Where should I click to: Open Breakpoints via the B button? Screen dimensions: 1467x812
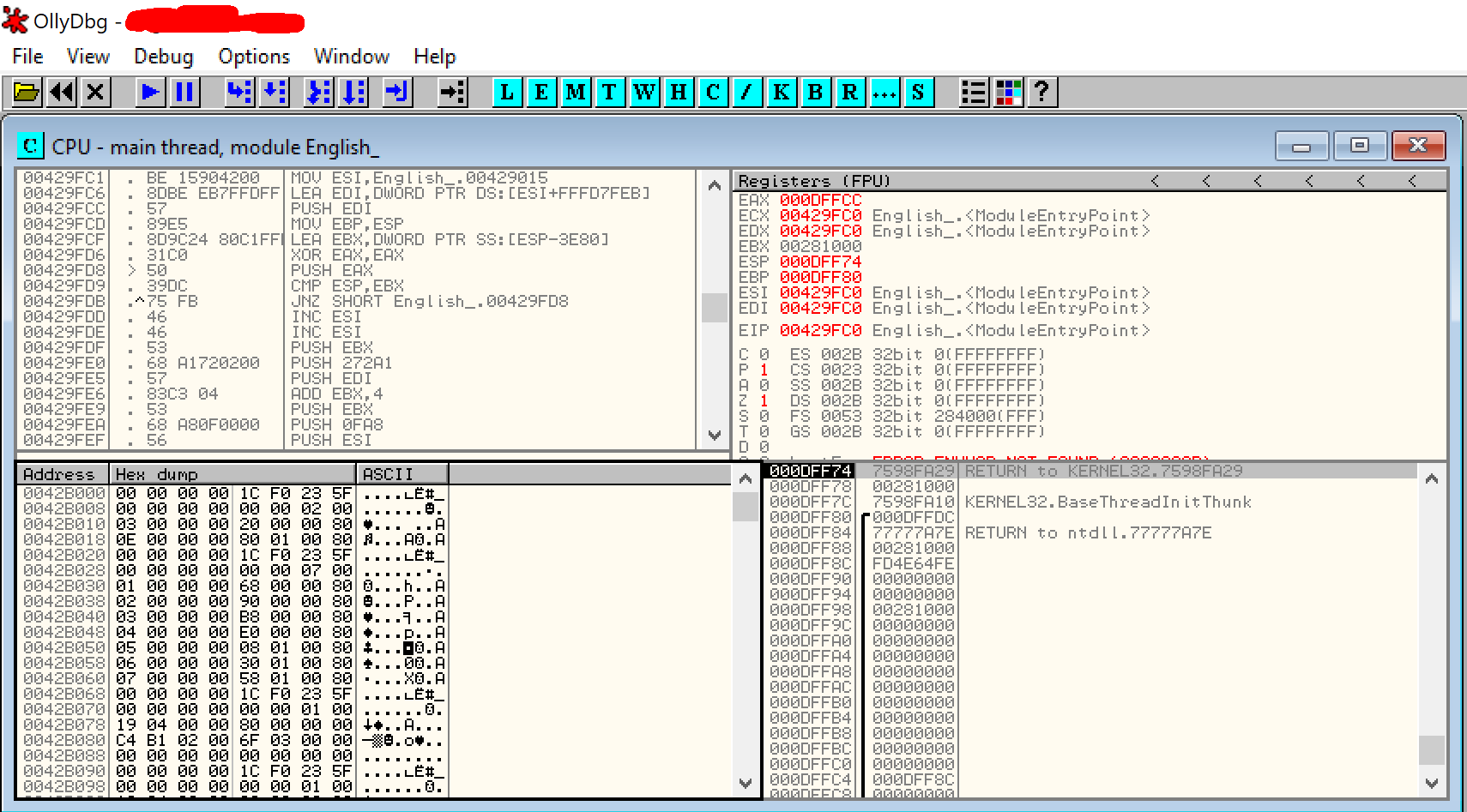tap(816, 92)
